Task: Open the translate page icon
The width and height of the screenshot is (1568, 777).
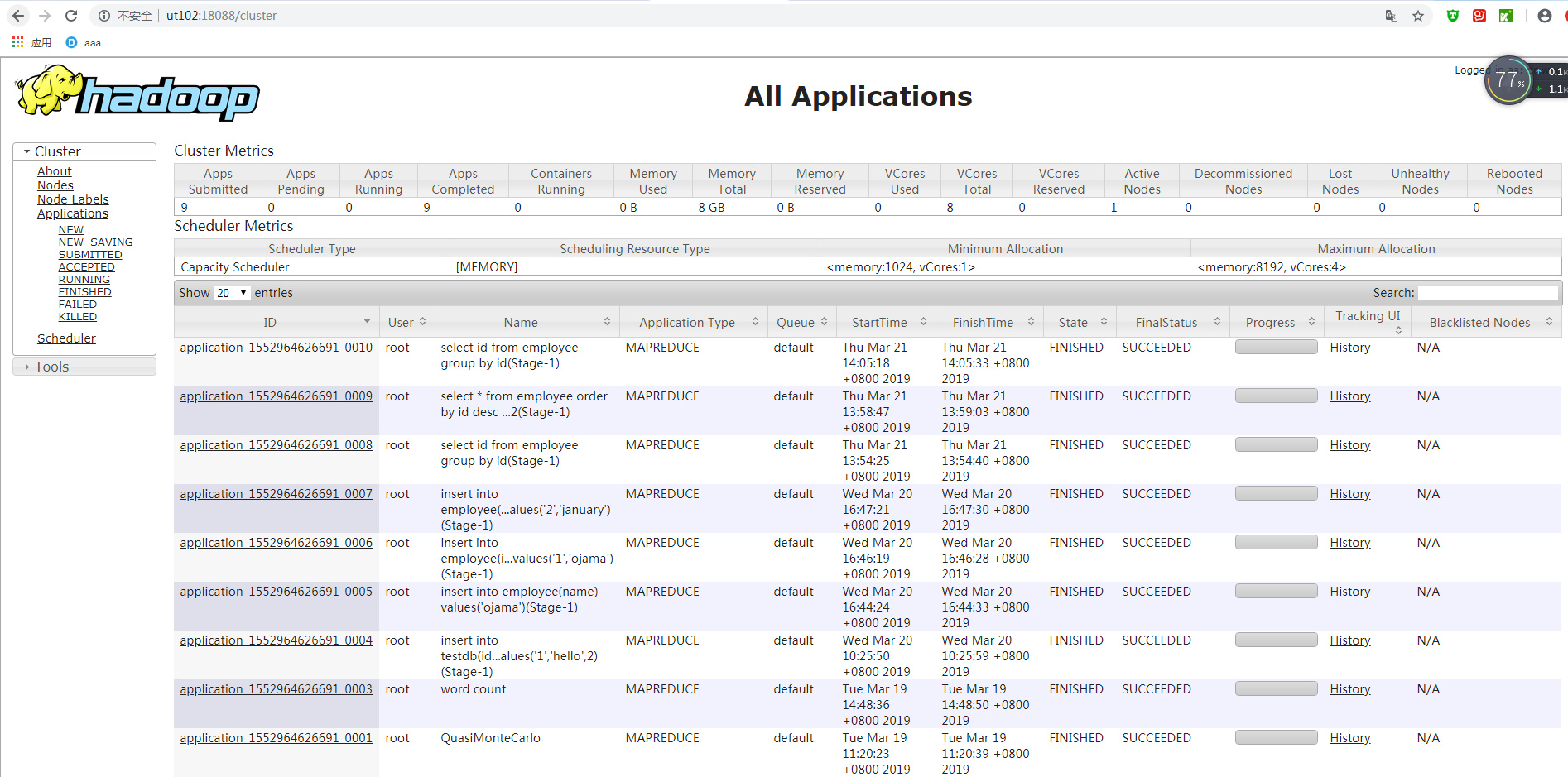Action: pos(1392,16)
